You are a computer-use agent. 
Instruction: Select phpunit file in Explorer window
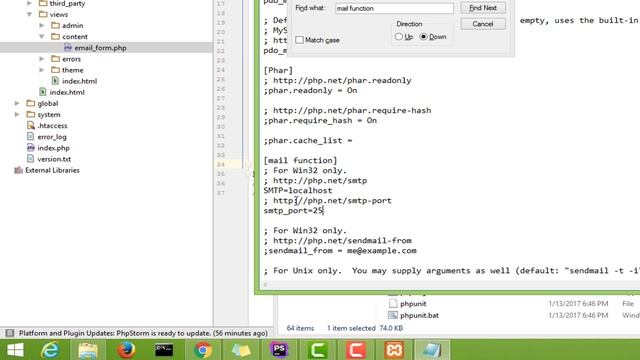[413, 304]
